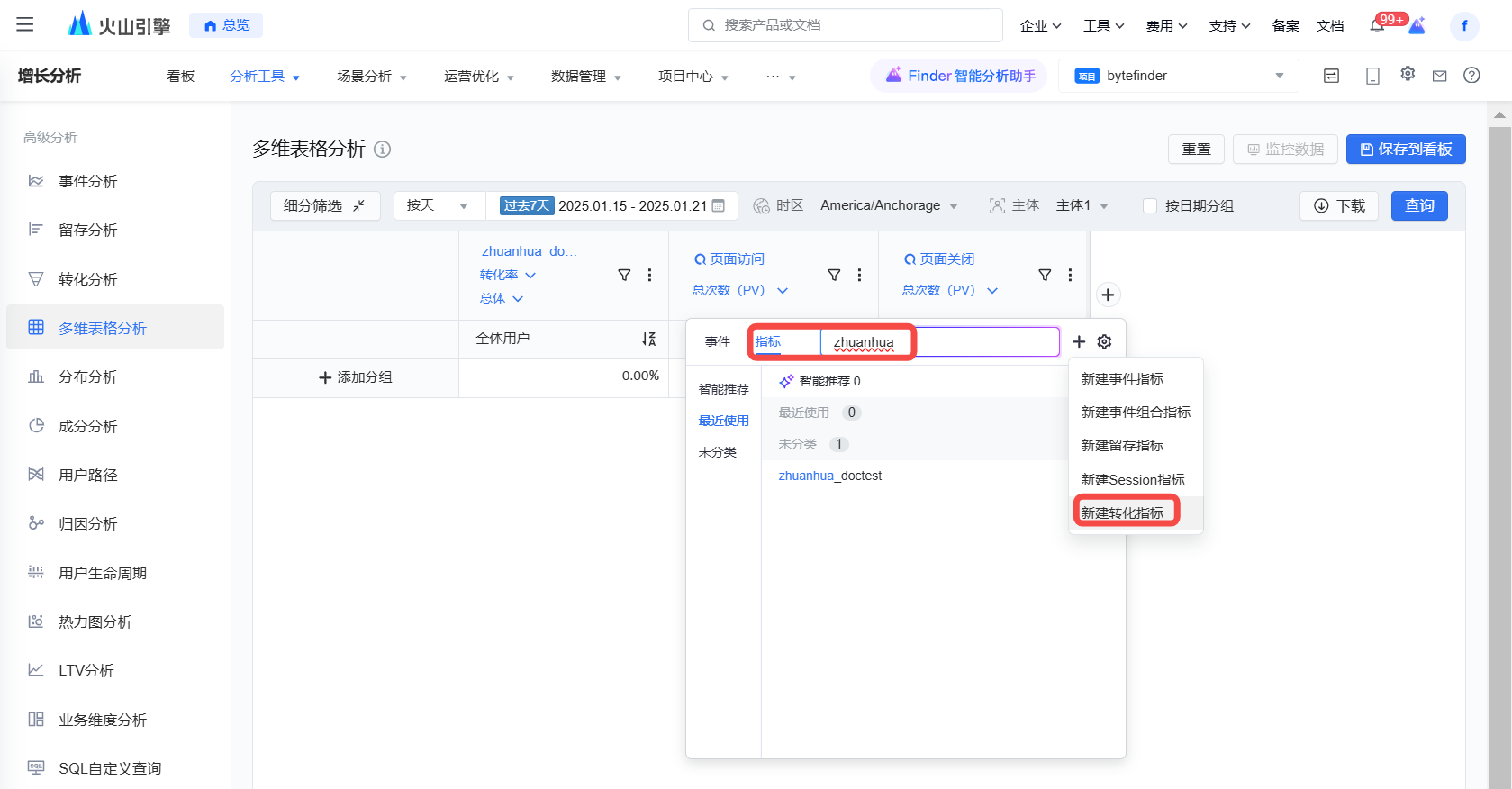Viewport: 1512px width, 789px height.
Task: Expand the 转化率 dropdown in first column
Action: 508,275
